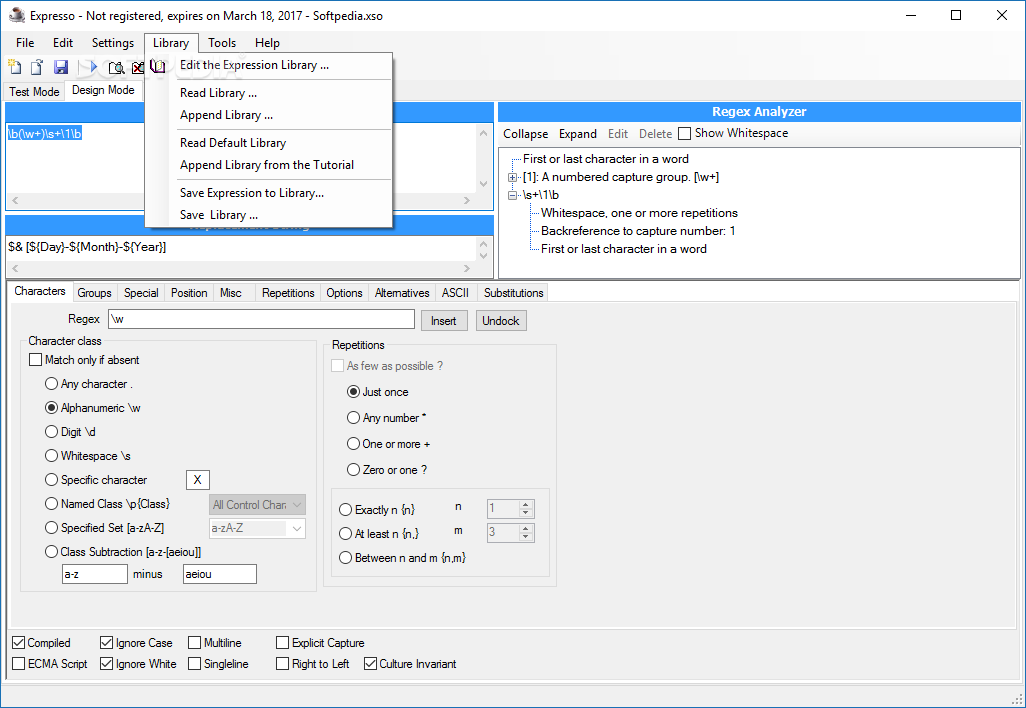This screenshot has width=1026, height=708.
Task: Open the ASCII tab
Action: click(455, 292)
